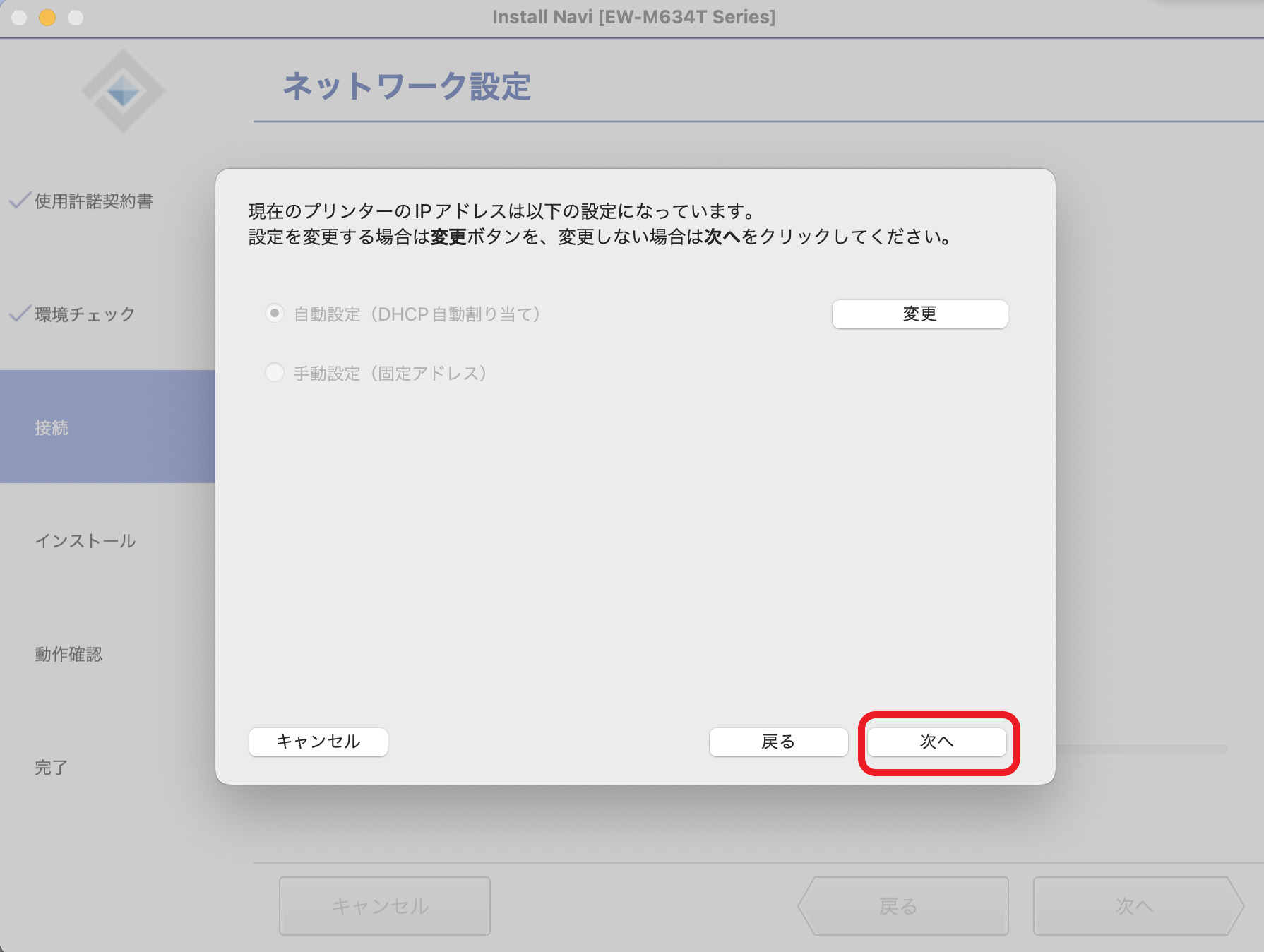Select the インストール step in the sidebar
This screenshot has width=1264, height=952.
(85, 541)
